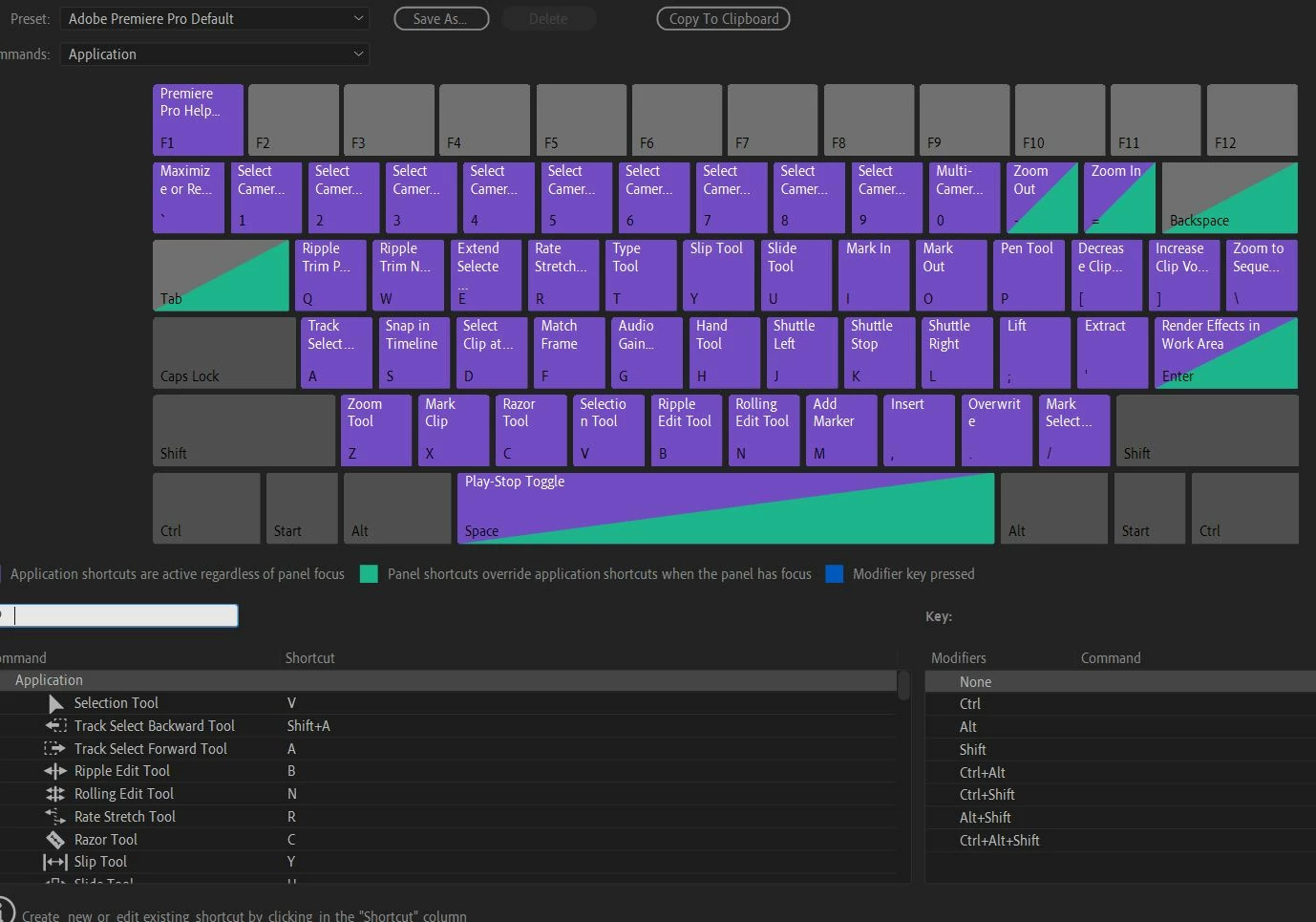Select the Ctrl modifier row

(x=1120, y=704)
